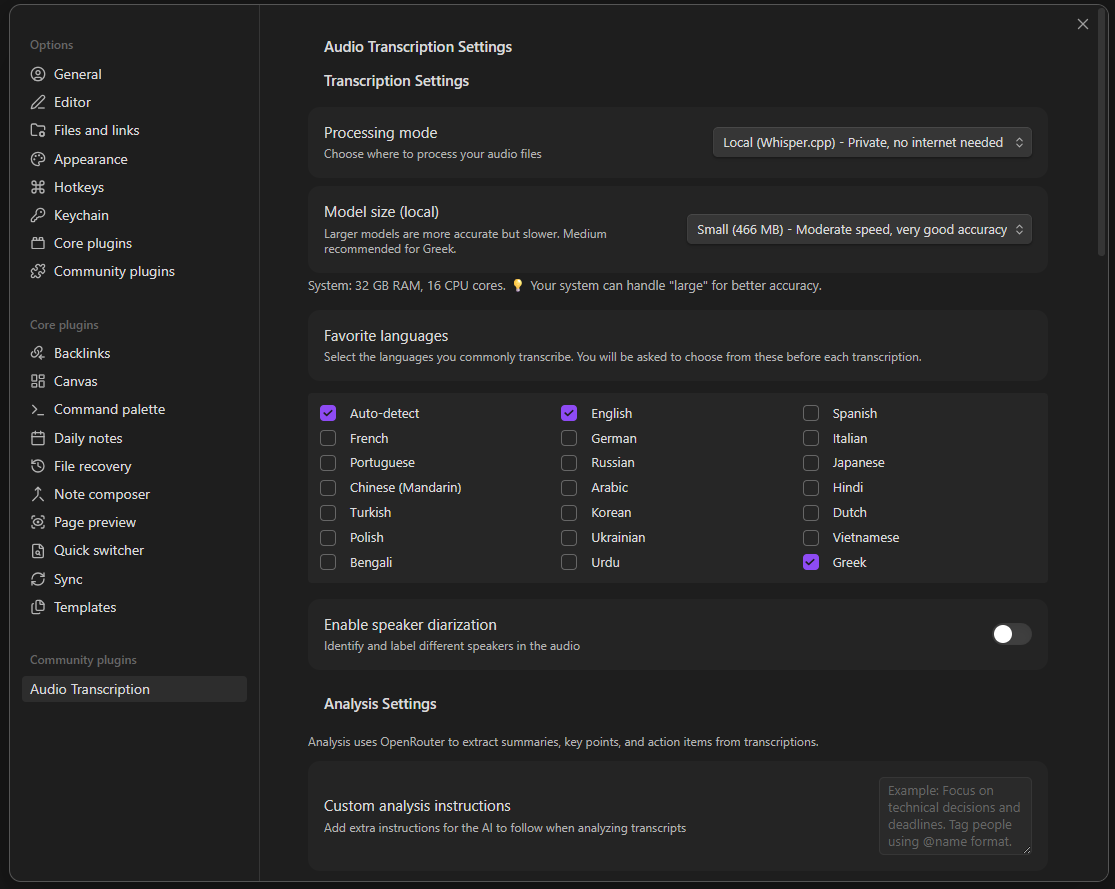
Task: Open the Keychain settings icon
Action: click(x=40, y=215)
